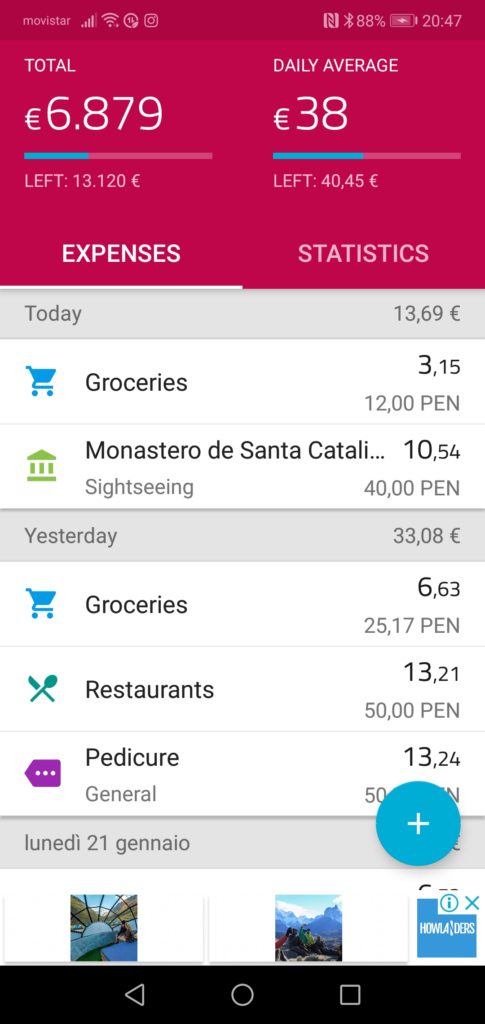Click the purple tag icon beside Pedicure
The image size is (485, 1024).
tap(42, 774)
